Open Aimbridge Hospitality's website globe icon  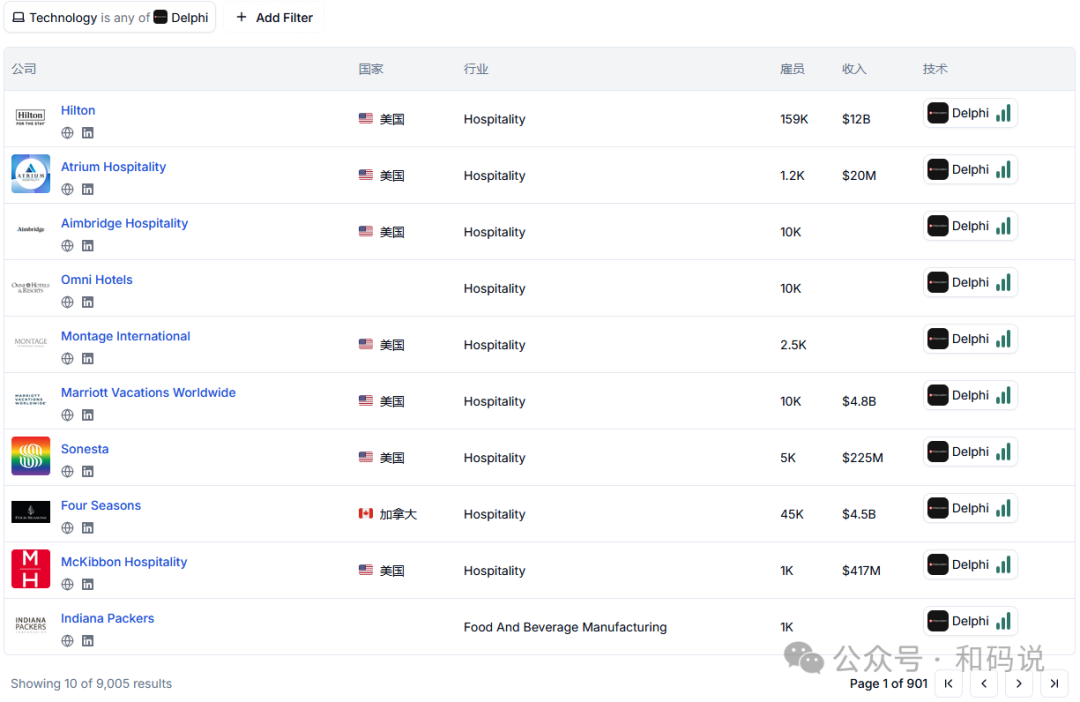(x=67, y=246)
